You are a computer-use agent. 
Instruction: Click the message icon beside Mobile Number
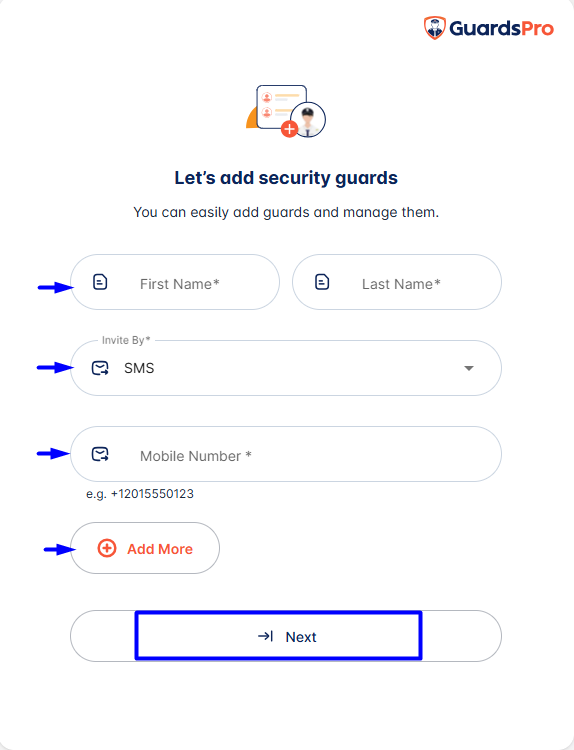[100, 454]
